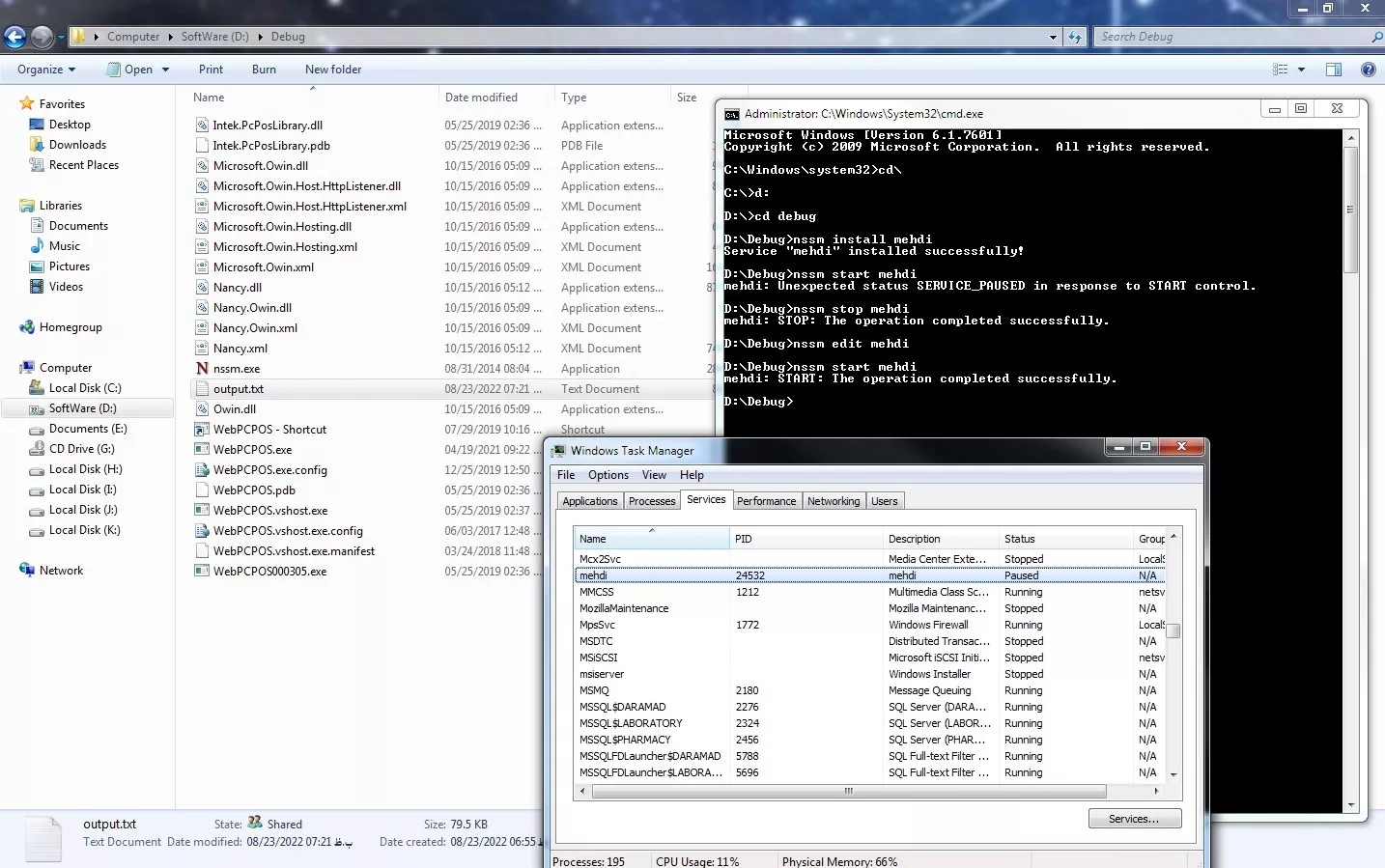
Task: Click services list horizontal scrollbar right arrow
Action: [x=1156, y=791]
